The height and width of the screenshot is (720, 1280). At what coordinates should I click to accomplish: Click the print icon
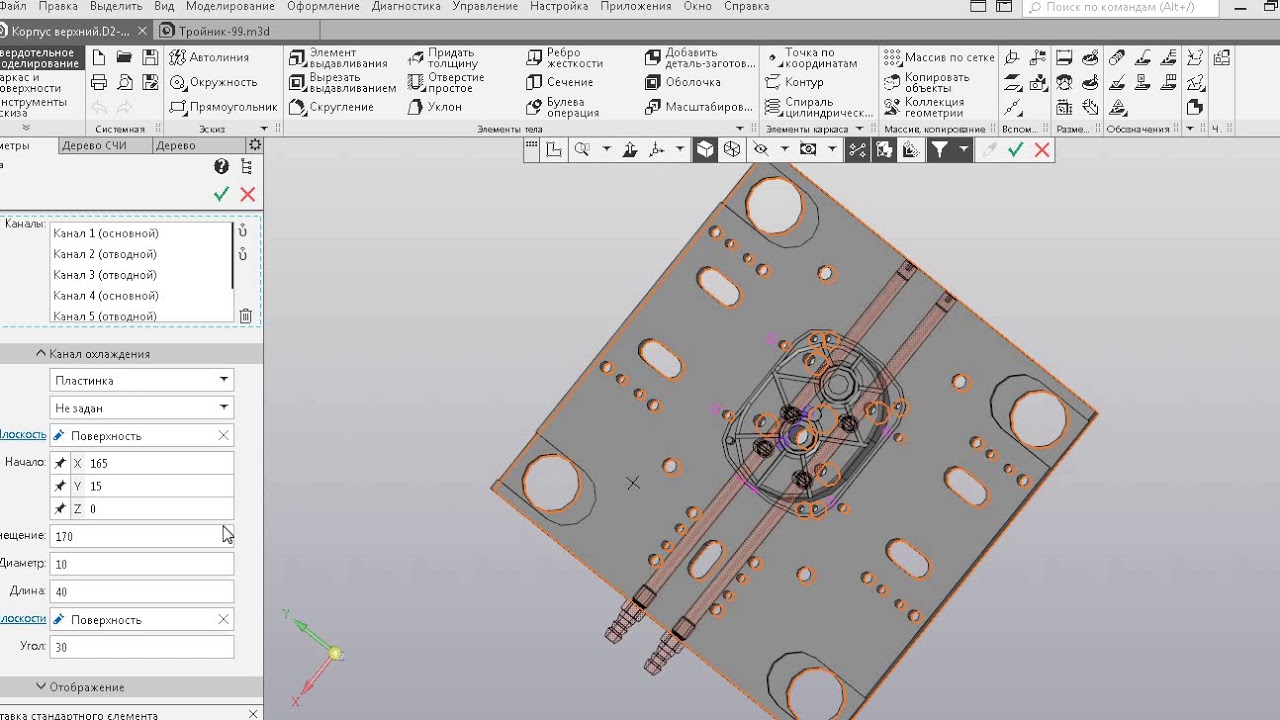tap(99, 83)
